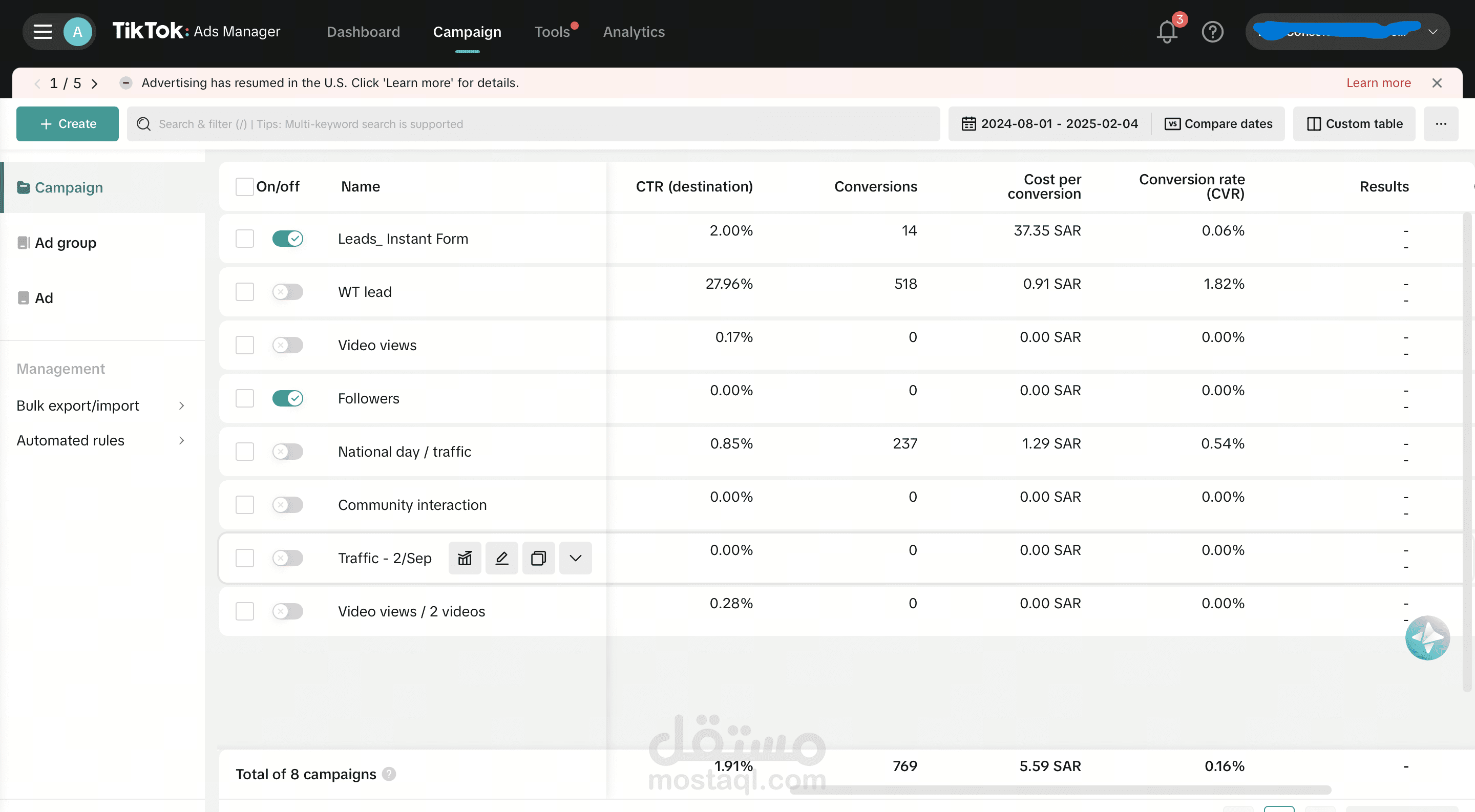
Task: Expand the account selector dropdown
Action: pos(1347,31)
